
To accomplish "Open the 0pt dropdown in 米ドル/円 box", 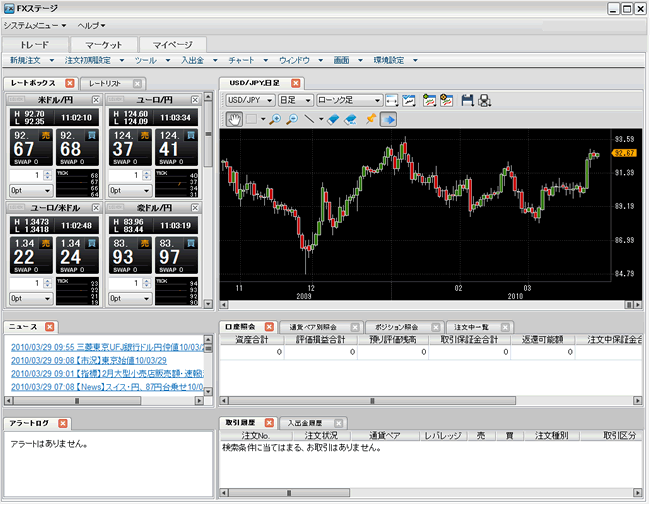I will coord(31,191).
